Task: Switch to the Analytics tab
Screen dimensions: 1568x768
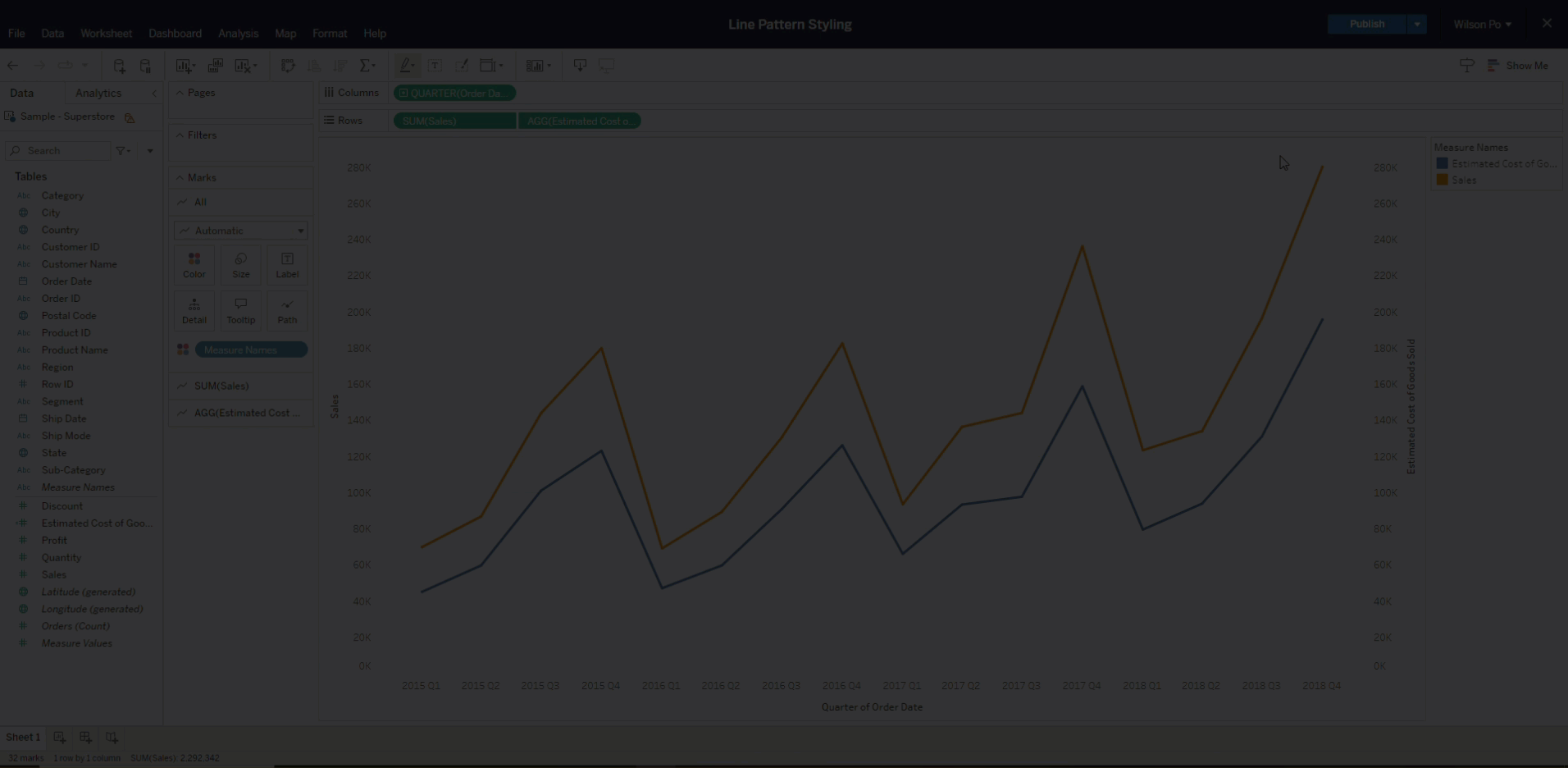Action: click(x=98, y=94)
